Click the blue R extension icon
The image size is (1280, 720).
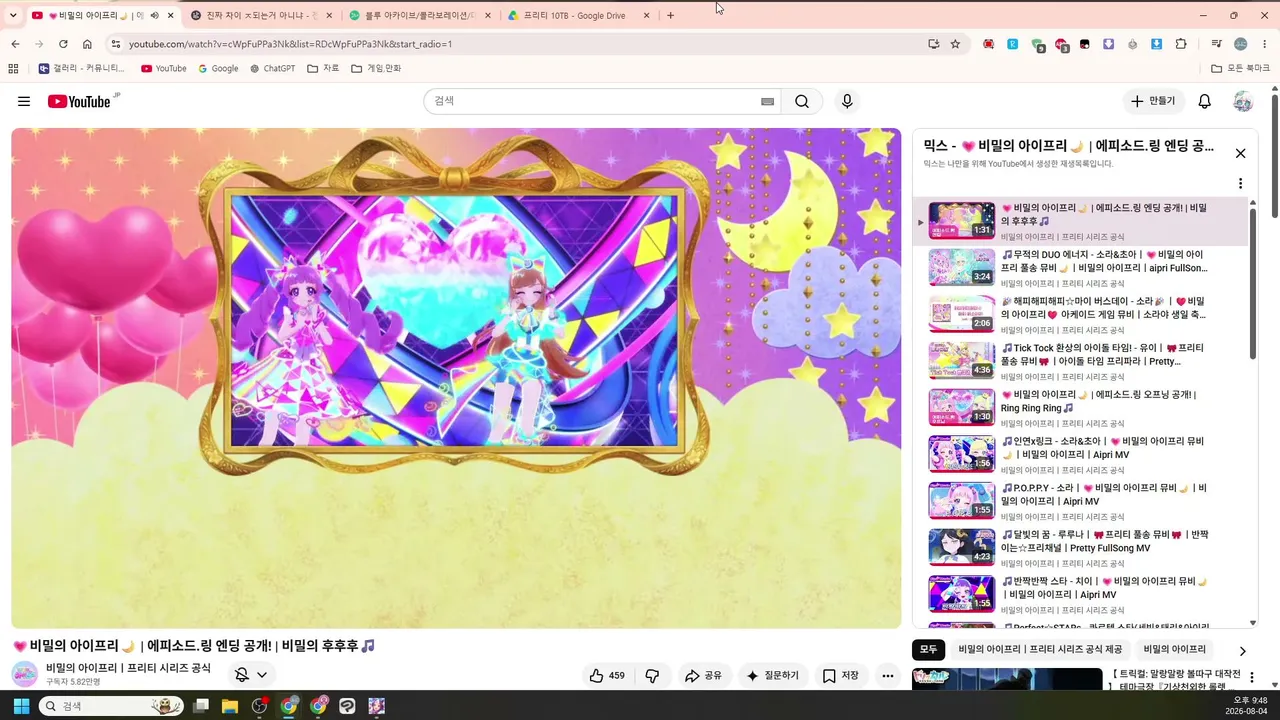[1013, 44]
